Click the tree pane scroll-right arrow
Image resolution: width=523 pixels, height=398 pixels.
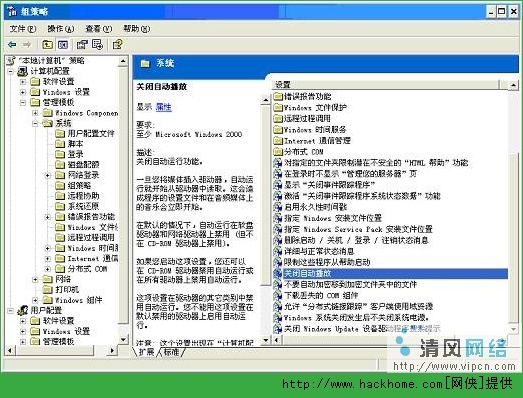coord(112,350)
